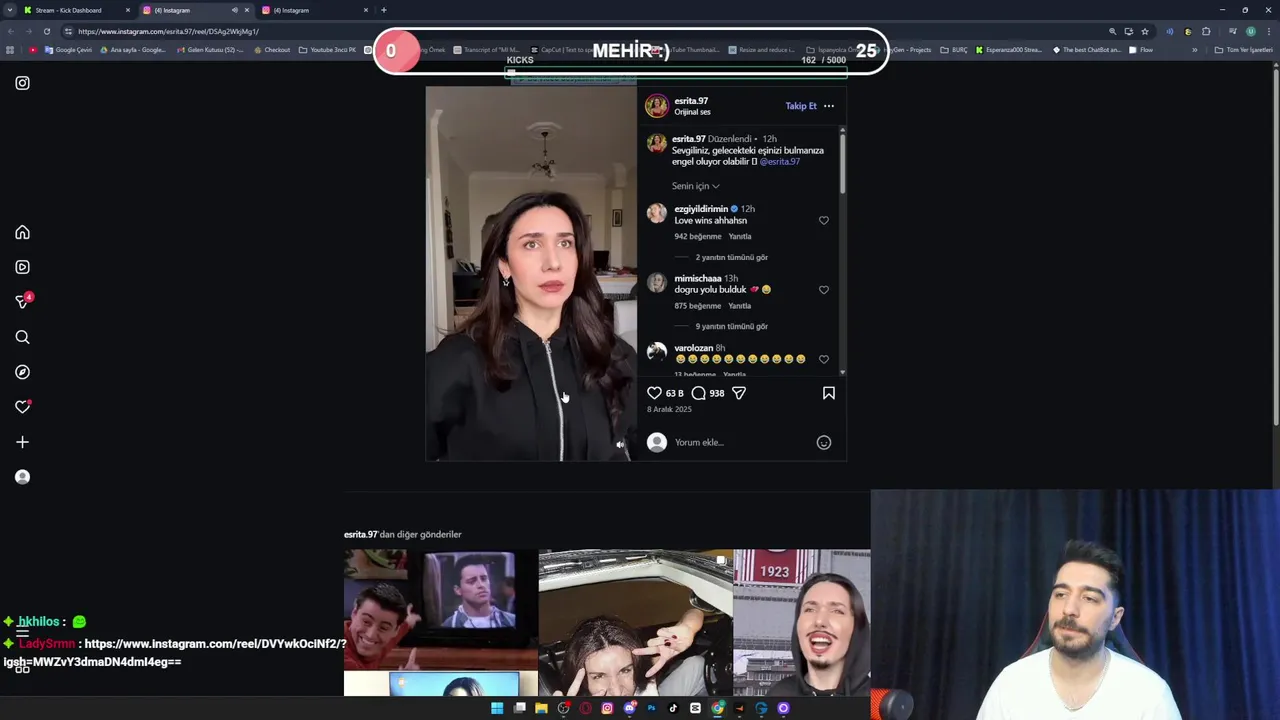Click share paper-plane icon under post
The height and width of the screenshot is (720, 1280).
point(739,393)
